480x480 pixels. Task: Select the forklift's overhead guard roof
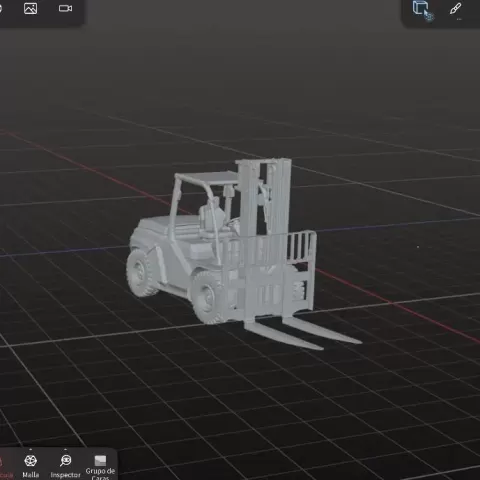(207, 179)
